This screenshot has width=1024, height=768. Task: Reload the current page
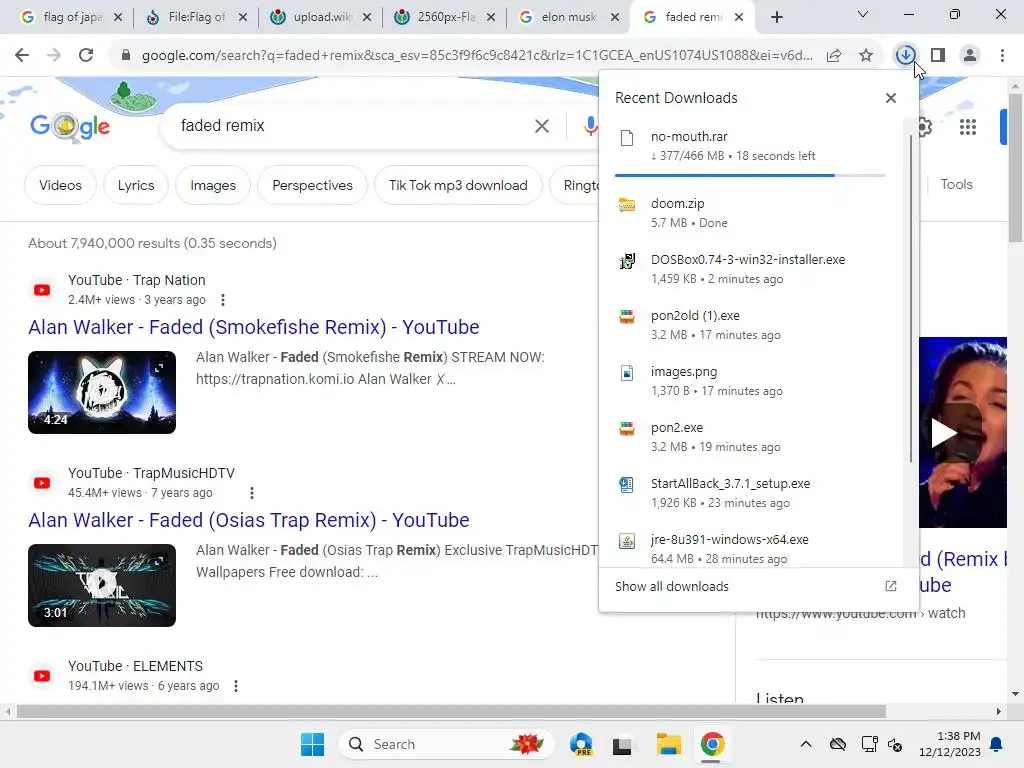[86, 55]
